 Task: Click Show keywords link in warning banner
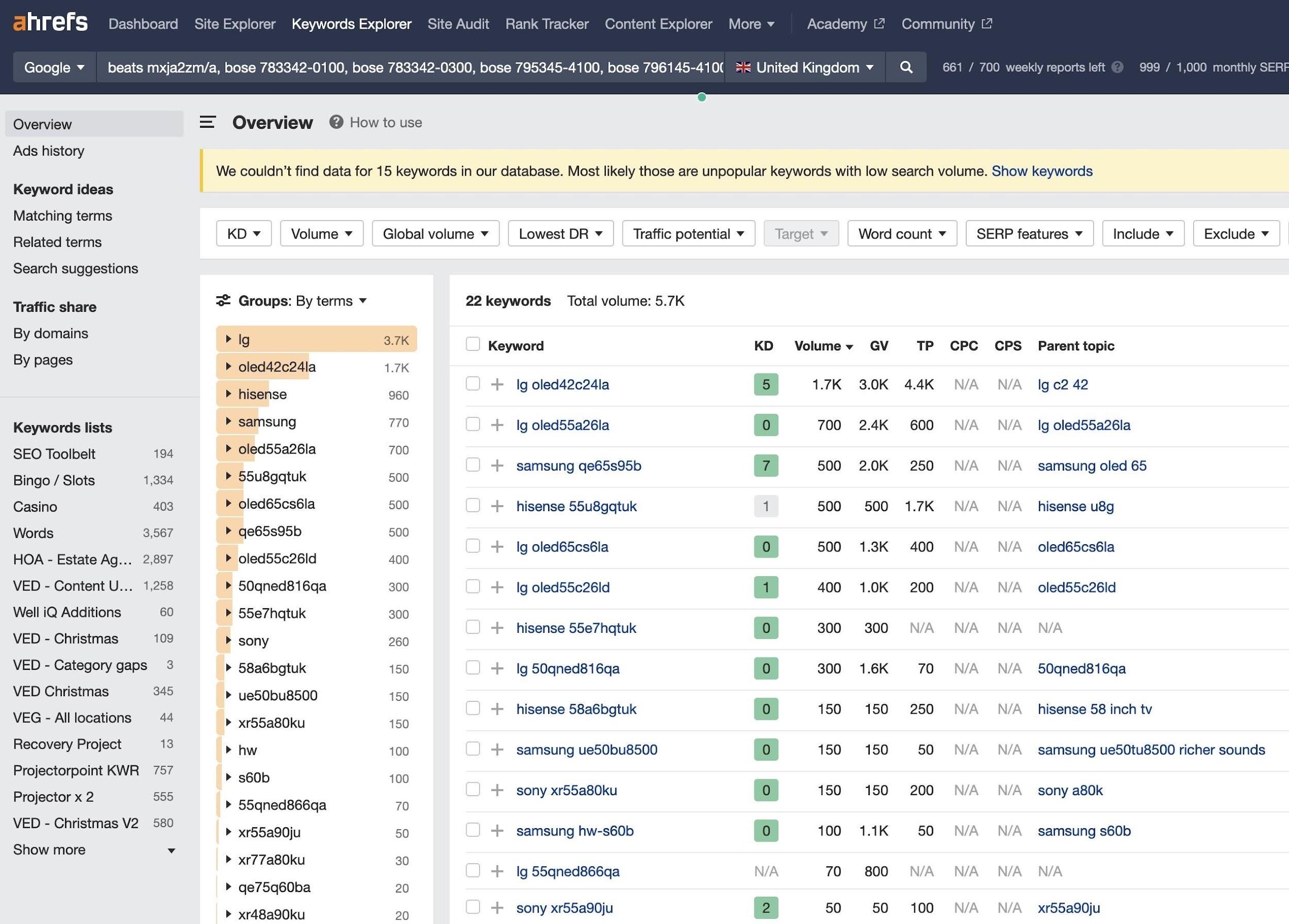[x=1041, y=170]
